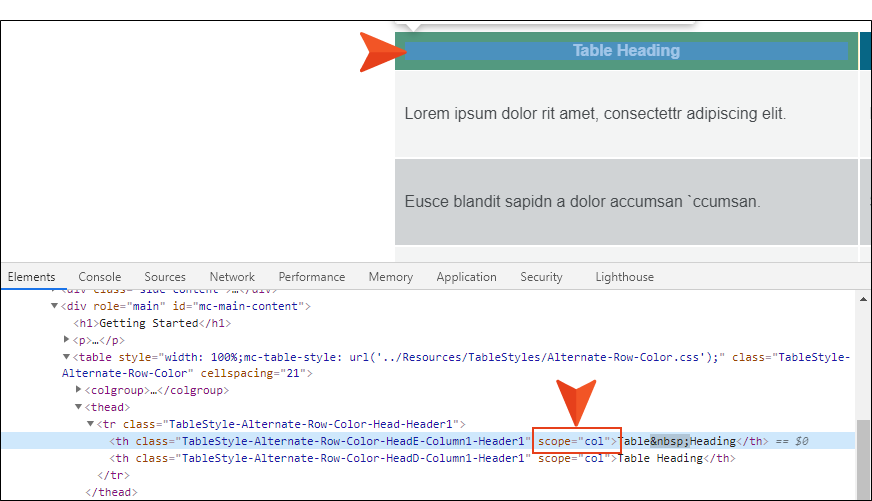The image size is (872, 501).
Task: Open the Lighthouse tab
Action: 624,277
